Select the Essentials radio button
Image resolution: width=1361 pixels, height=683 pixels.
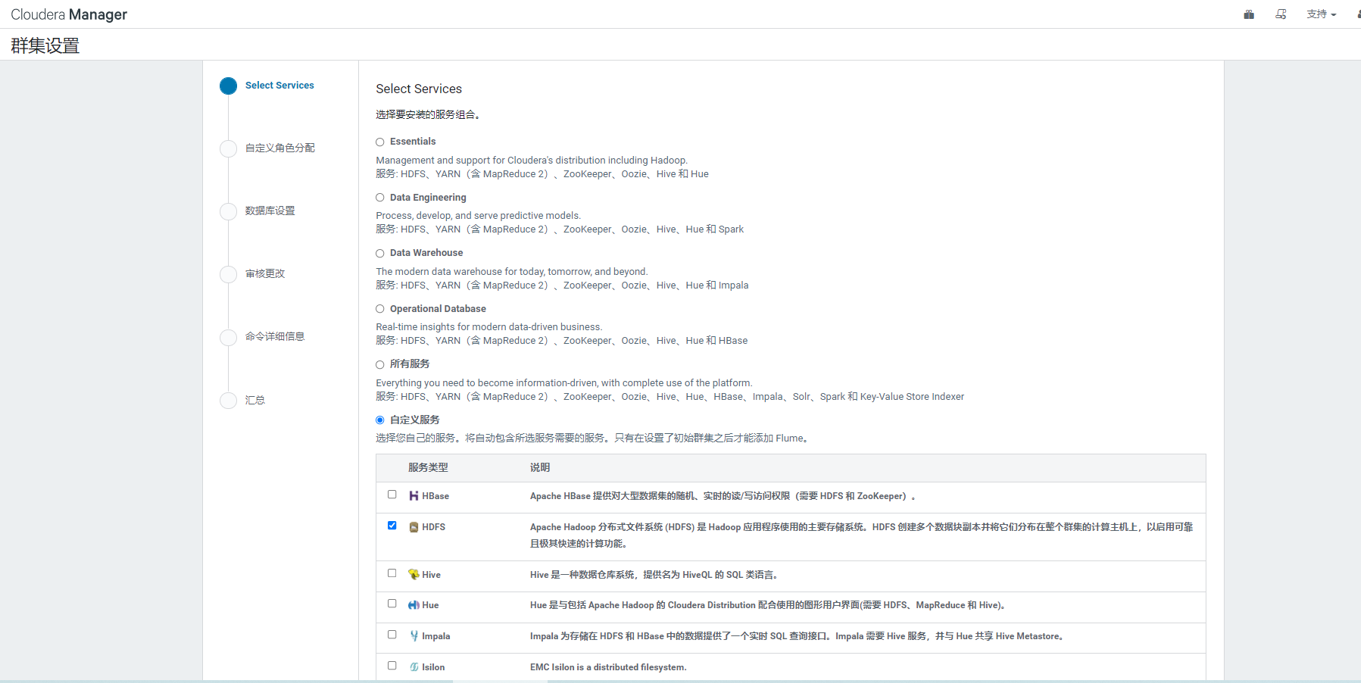[380, 142]
